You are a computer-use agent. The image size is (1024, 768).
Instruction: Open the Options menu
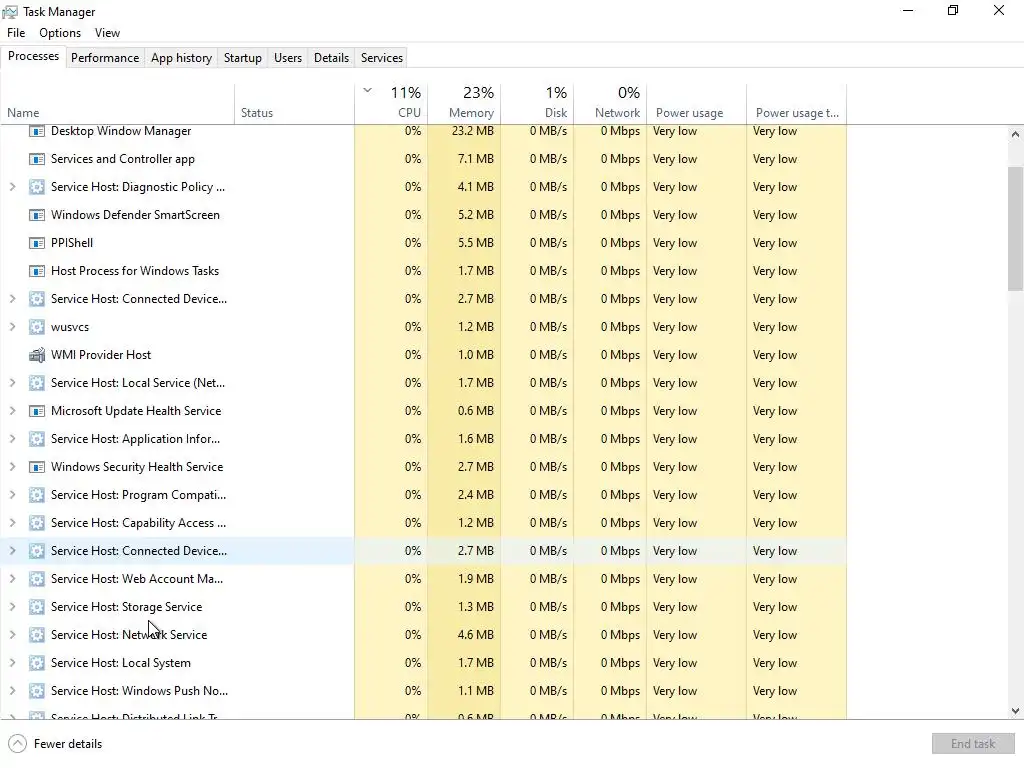(60, 33)
